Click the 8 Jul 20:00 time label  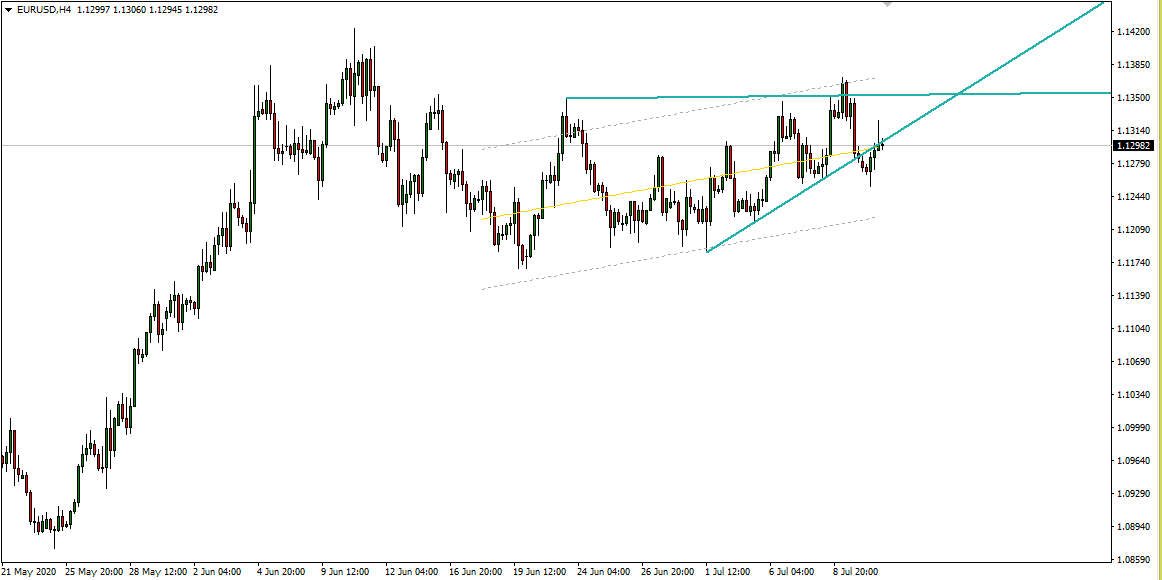(x=854, y=572)
